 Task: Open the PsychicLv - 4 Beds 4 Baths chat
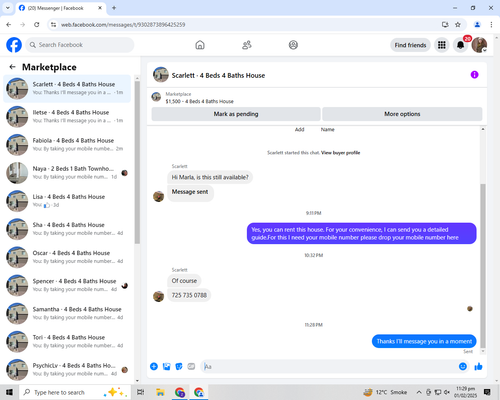tap(67, 369)
